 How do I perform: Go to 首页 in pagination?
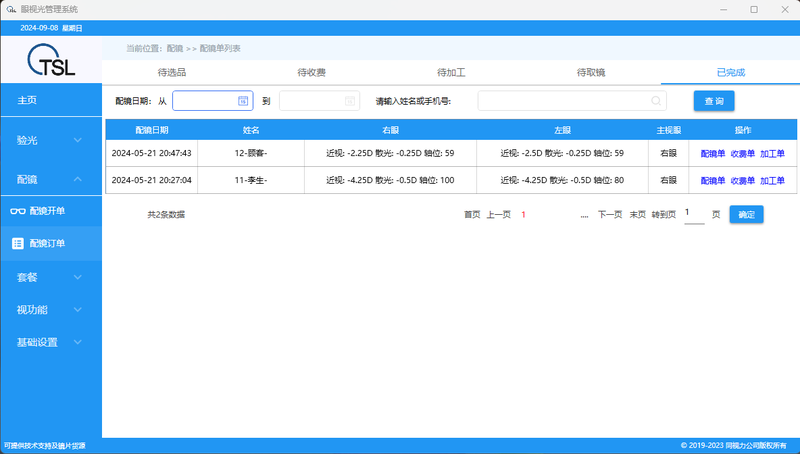(x=472, y=215)
